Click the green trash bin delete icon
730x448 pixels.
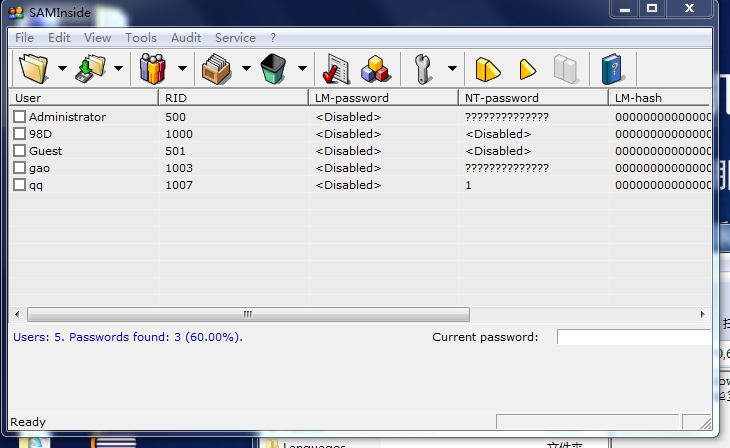(273, 68)
